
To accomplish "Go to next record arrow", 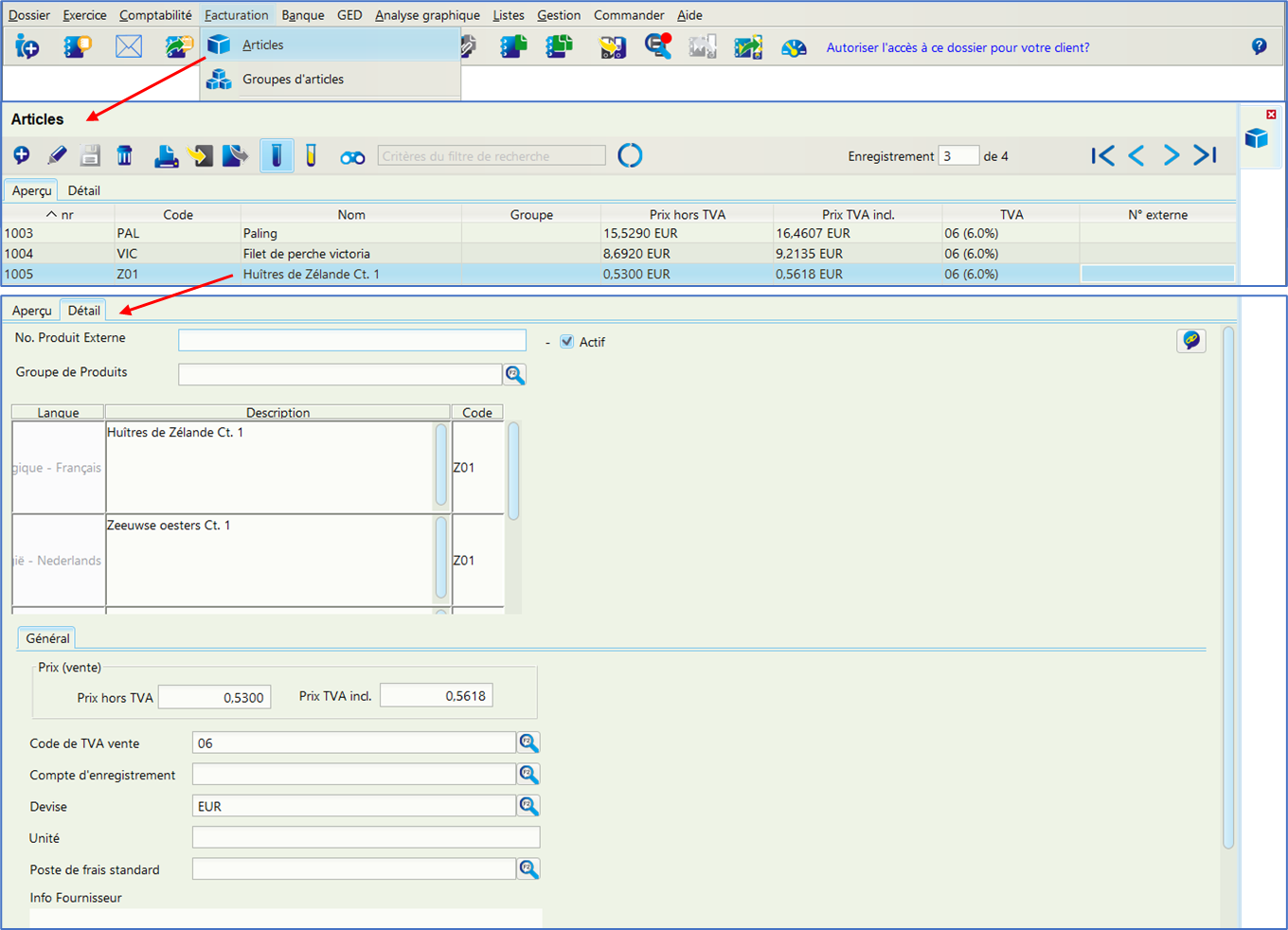I will tap(1171, 155).
